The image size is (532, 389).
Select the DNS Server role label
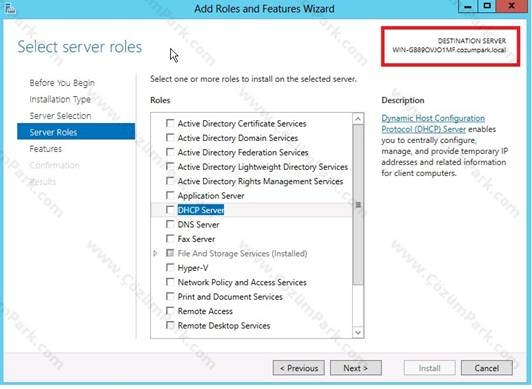pos(198,225)
